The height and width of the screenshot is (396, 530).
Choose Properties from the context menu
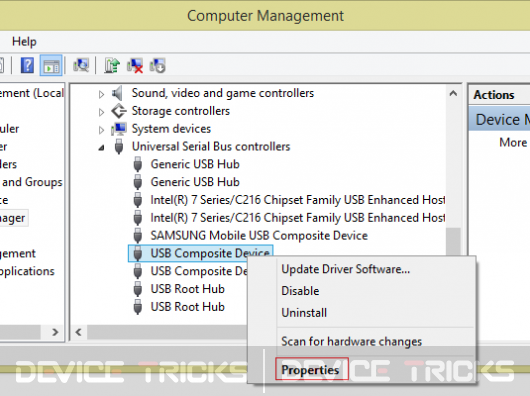click(x=310, y=370)
